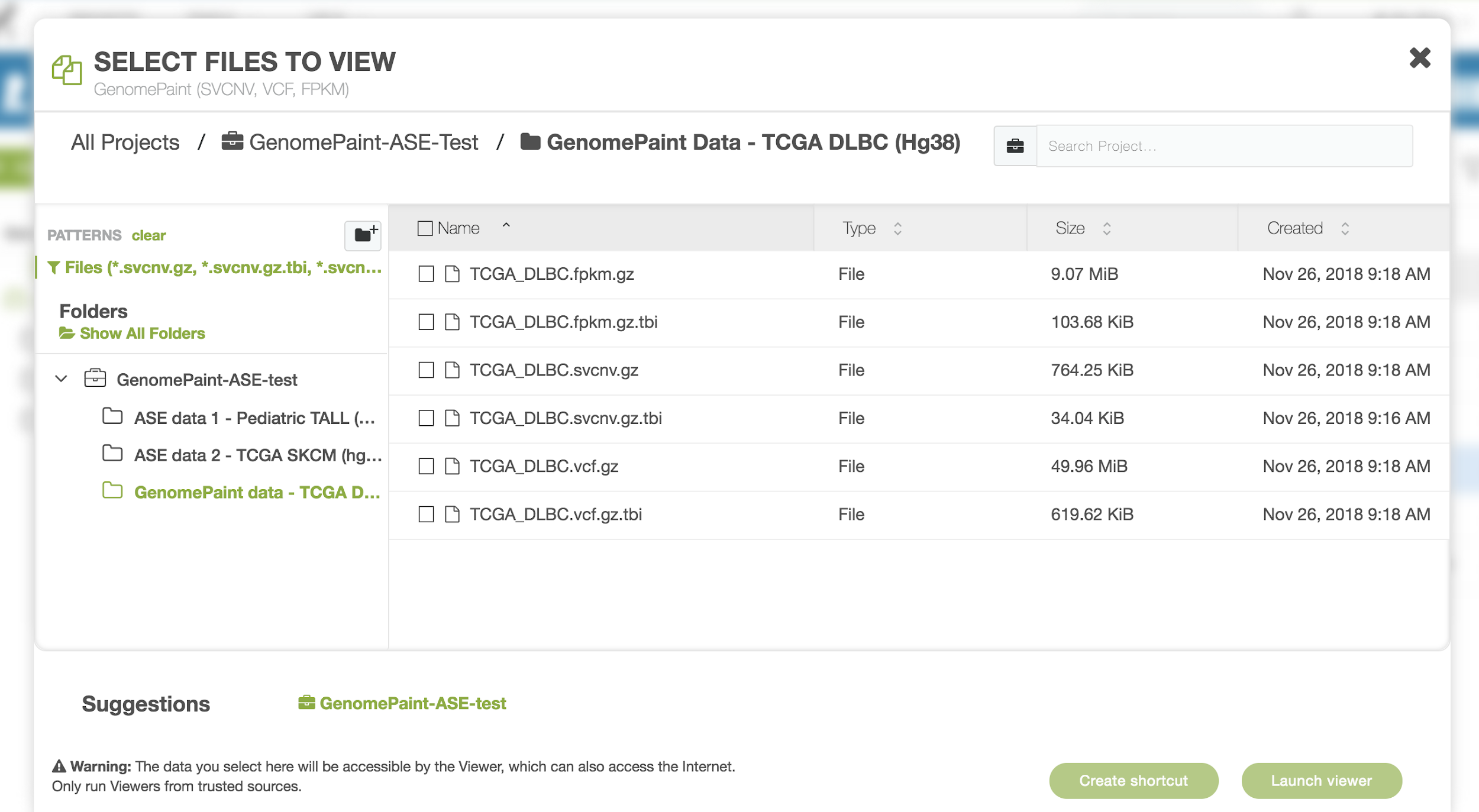The image size is (1479, 812).
Task: Tick the select-all checkbox next to Name
Action: pyautogui.click(x=425, y=228)
